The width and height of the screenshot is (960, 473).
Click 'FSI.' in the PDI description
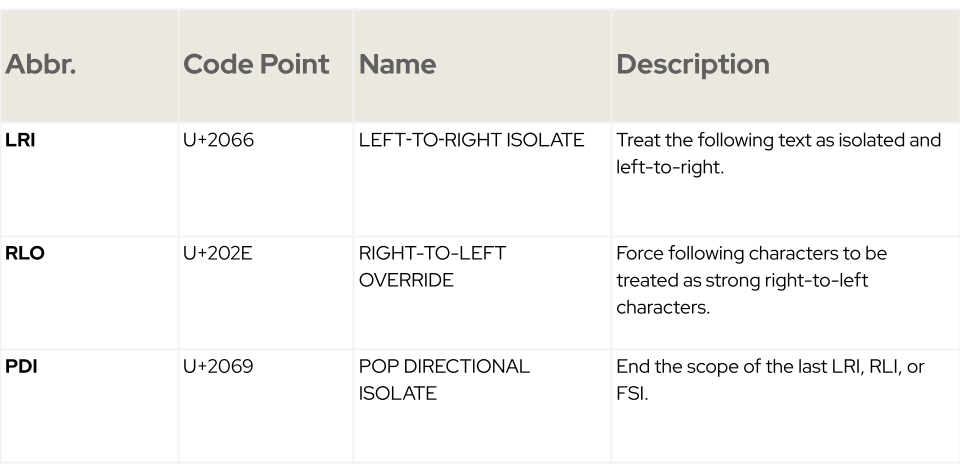point(632,393)
